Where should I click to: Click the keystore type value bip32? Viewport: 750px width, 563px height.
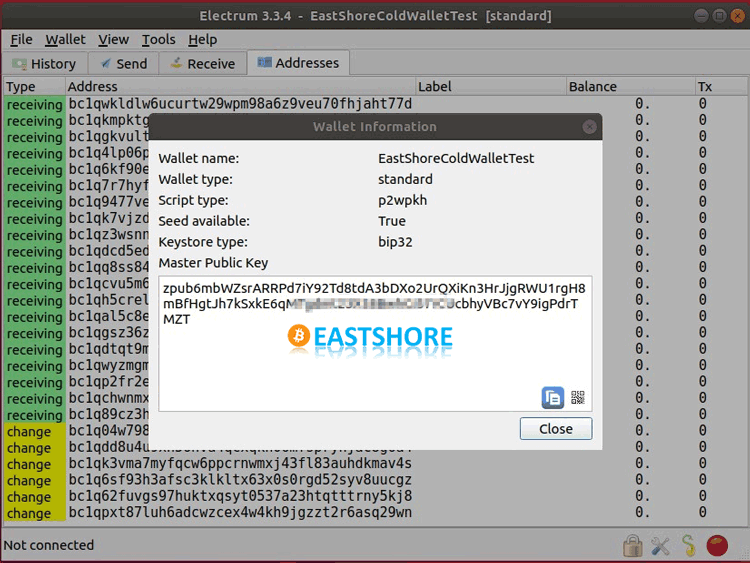coord(395,242)
